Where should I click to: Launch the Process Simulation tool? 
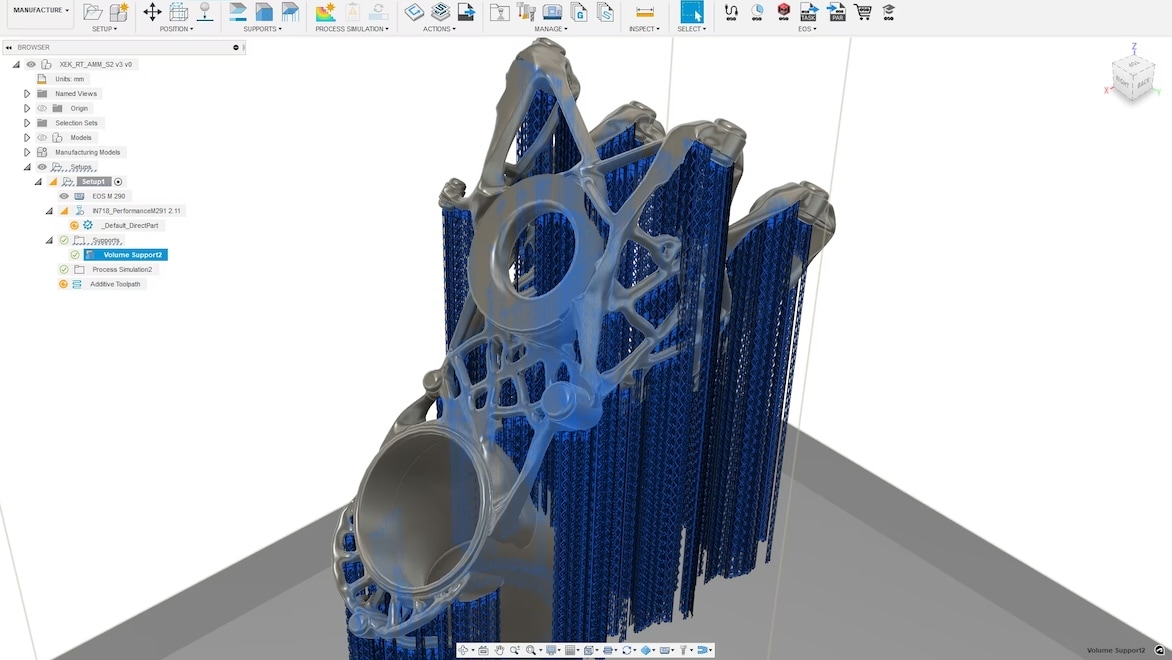click(x=324, y=12)
